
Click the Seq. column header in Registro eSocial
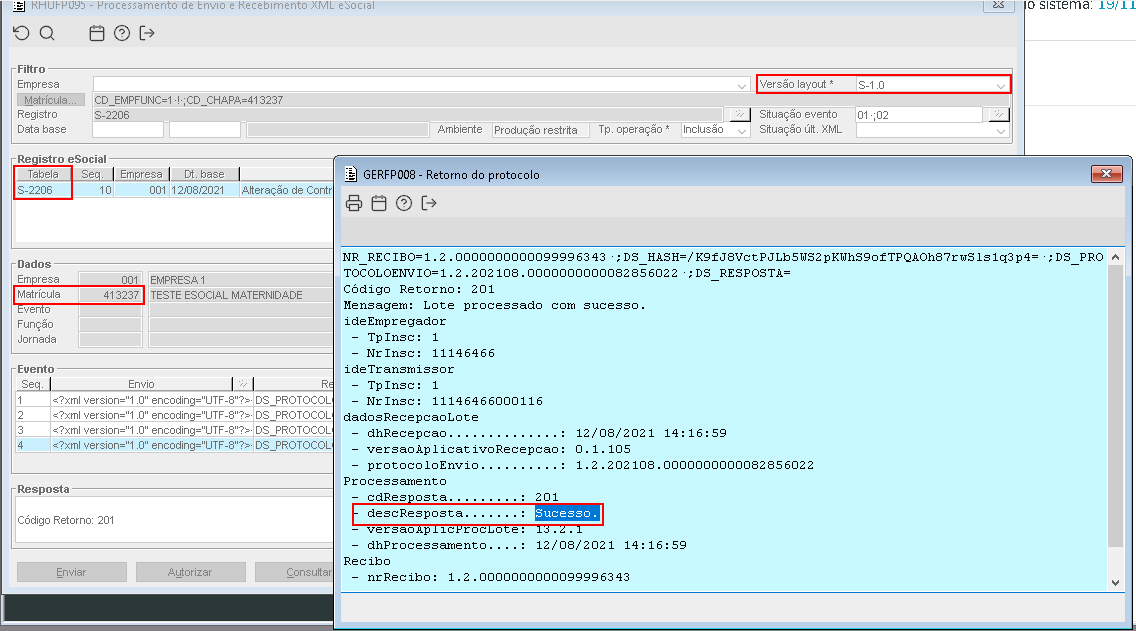click(92, 174)
